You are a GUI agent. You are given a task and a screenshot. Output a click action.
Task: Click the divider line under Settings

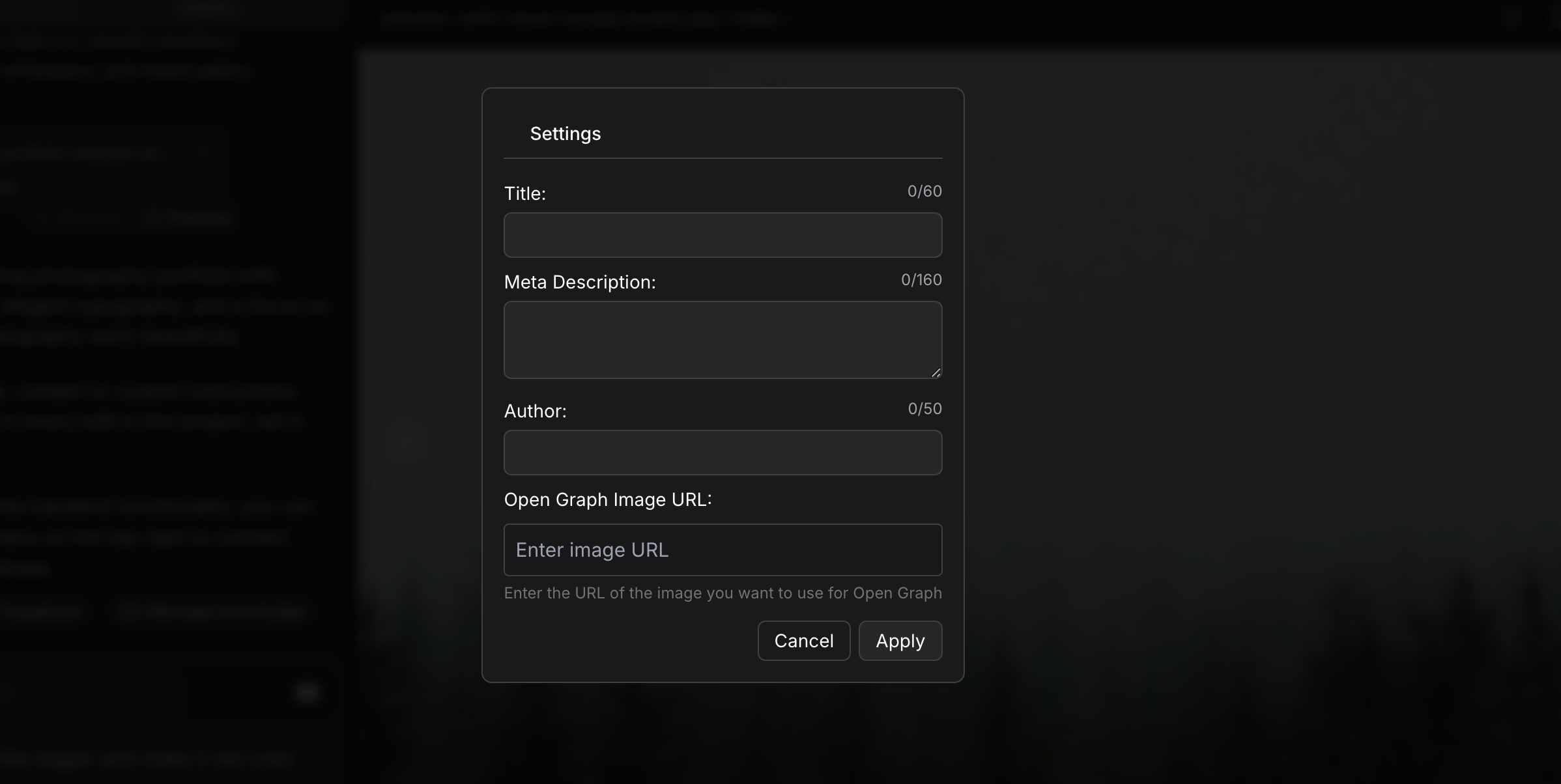(722, 158)
